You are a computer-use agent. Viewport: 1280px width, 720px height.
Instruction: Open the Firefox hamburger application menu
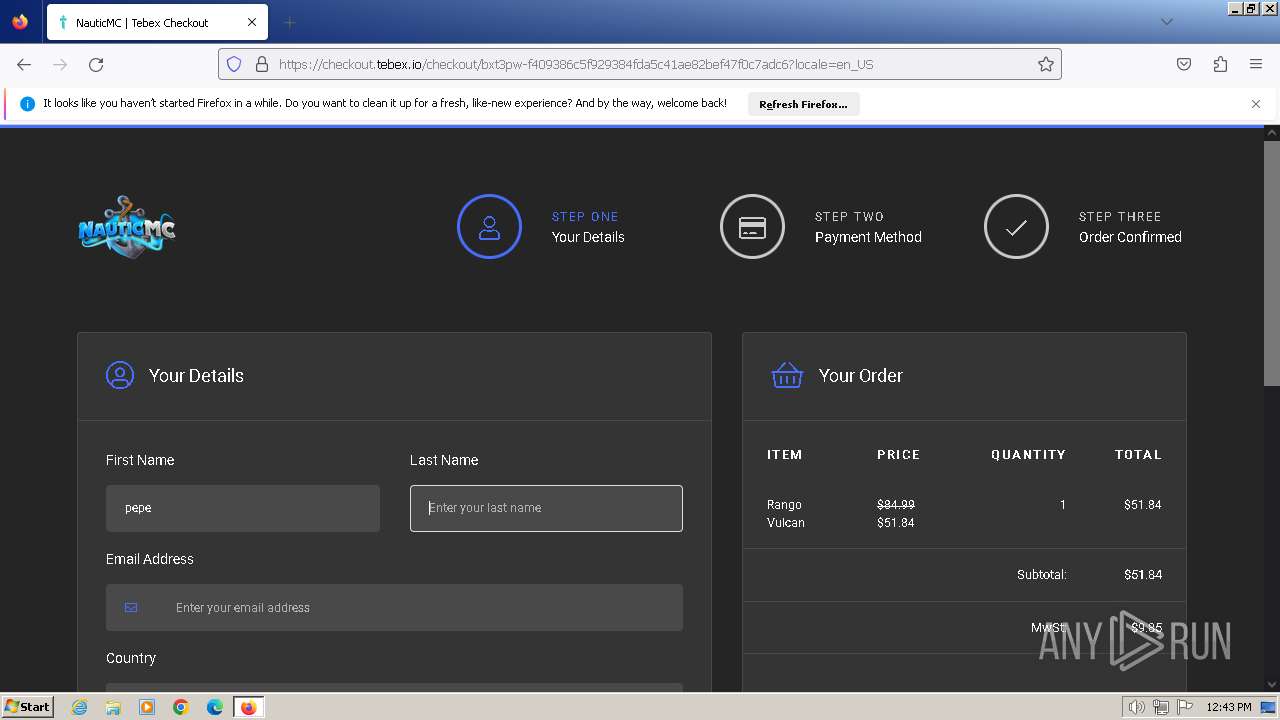click(1256, 64)
